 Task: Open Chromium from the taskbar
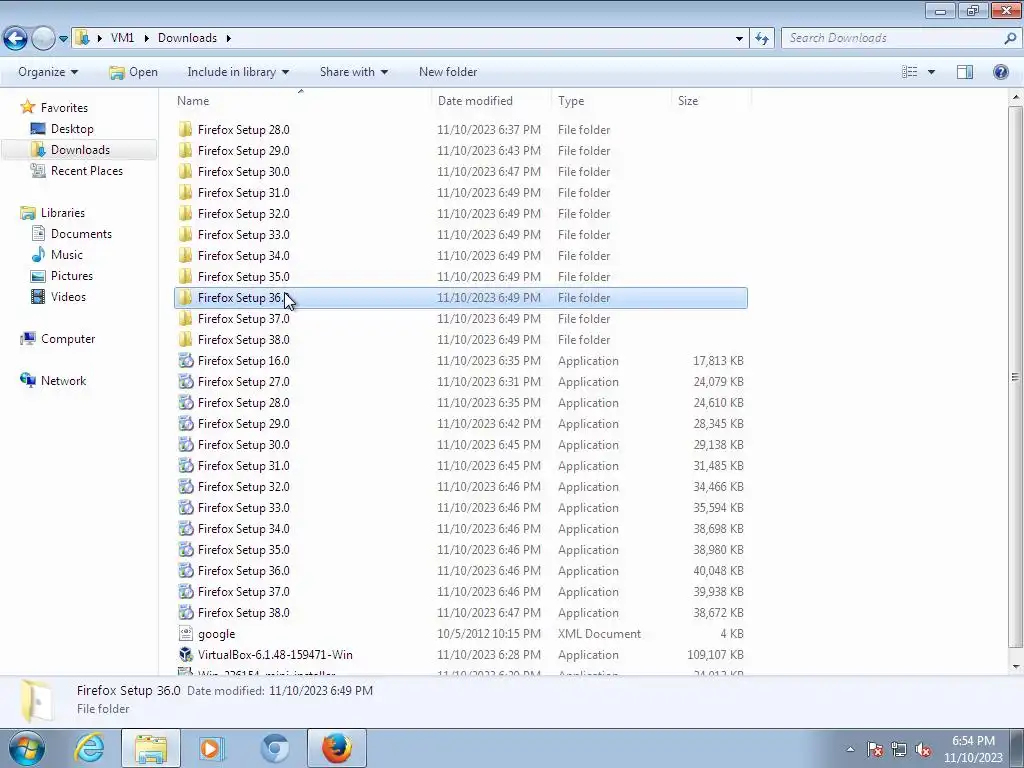pyautogui.click(x=274, y=748)
